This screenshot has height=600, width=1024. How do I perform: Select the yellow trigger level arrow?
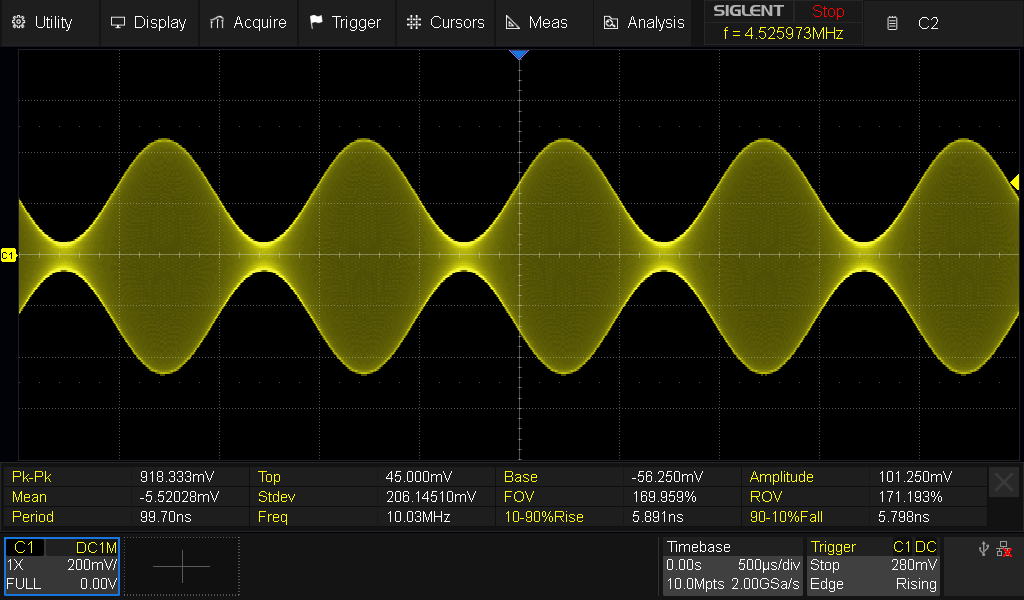(1014, 182)
